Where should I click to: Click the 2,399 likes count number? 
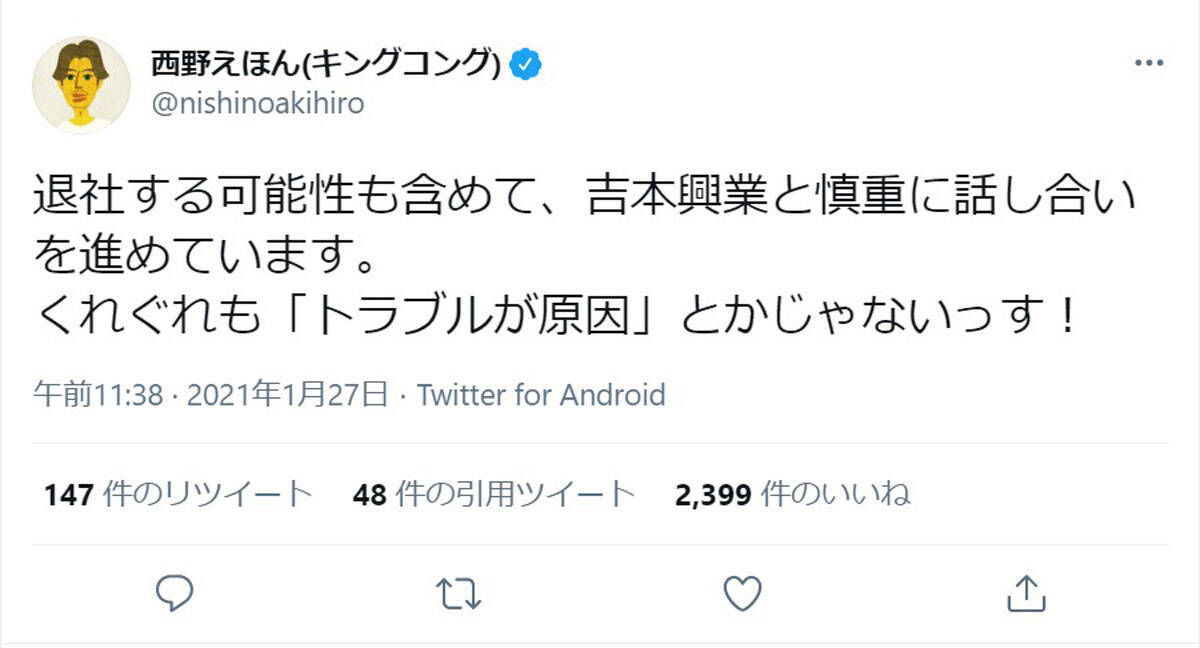pos(713,494)
